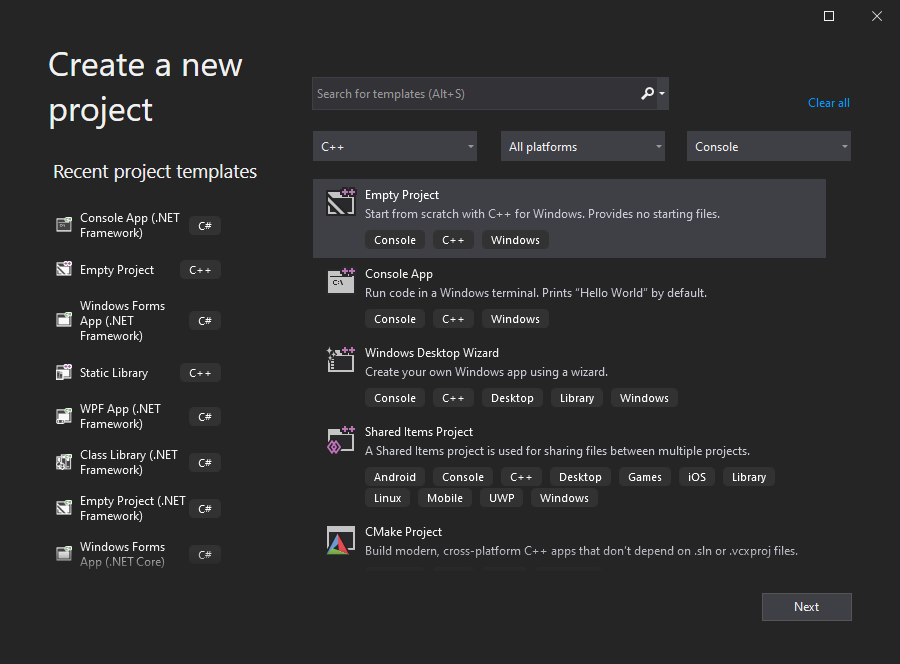Click the C# tag beside WPF App
900x664 pixels.
coord(205,417)
